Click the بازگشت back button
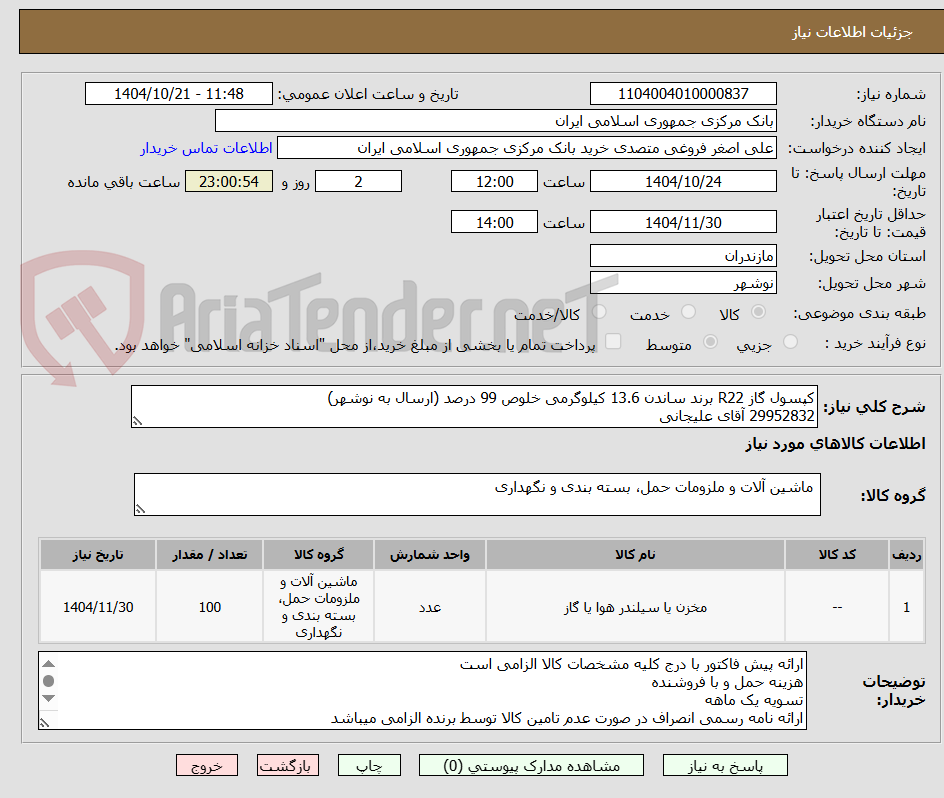Screen dimensions: 944x798 (288, 765)
